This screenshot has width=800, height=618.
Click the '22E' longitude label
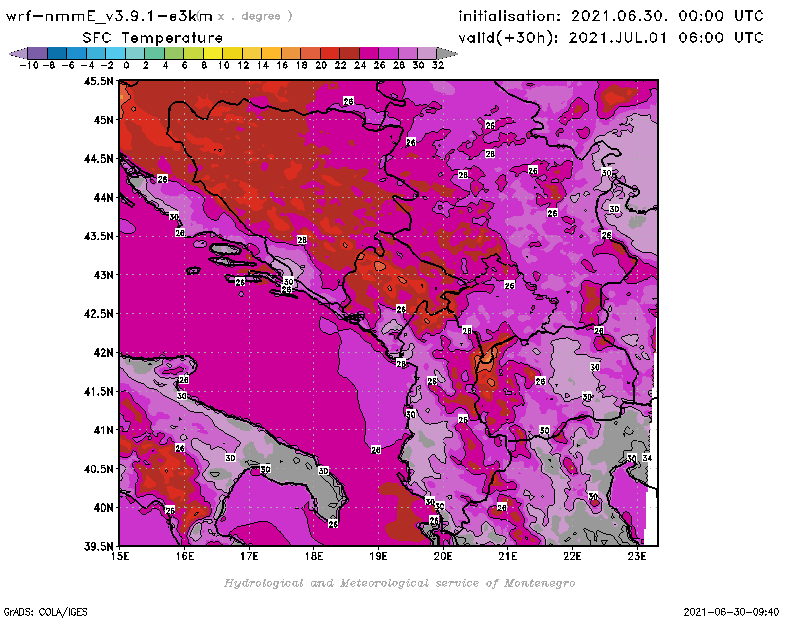pyautogui.click(x=572, y=556)
